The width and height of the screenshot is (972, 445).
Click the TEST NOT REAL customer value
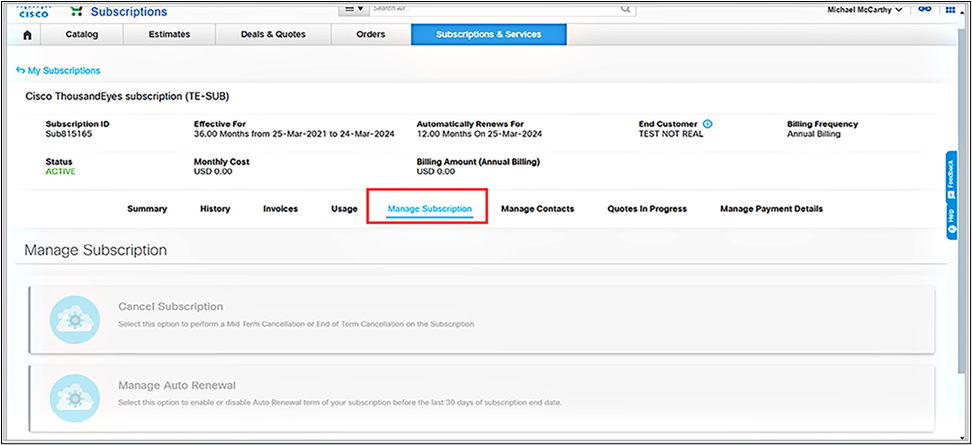click(671, 133)
